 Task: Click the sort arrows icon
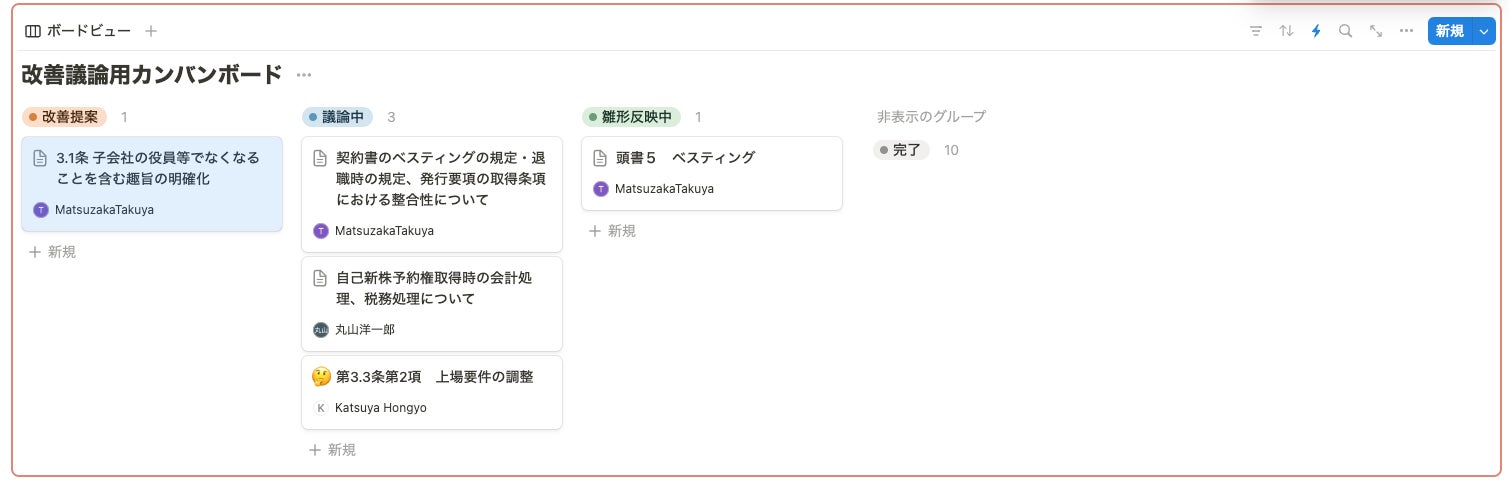[x=1286, y=31]
